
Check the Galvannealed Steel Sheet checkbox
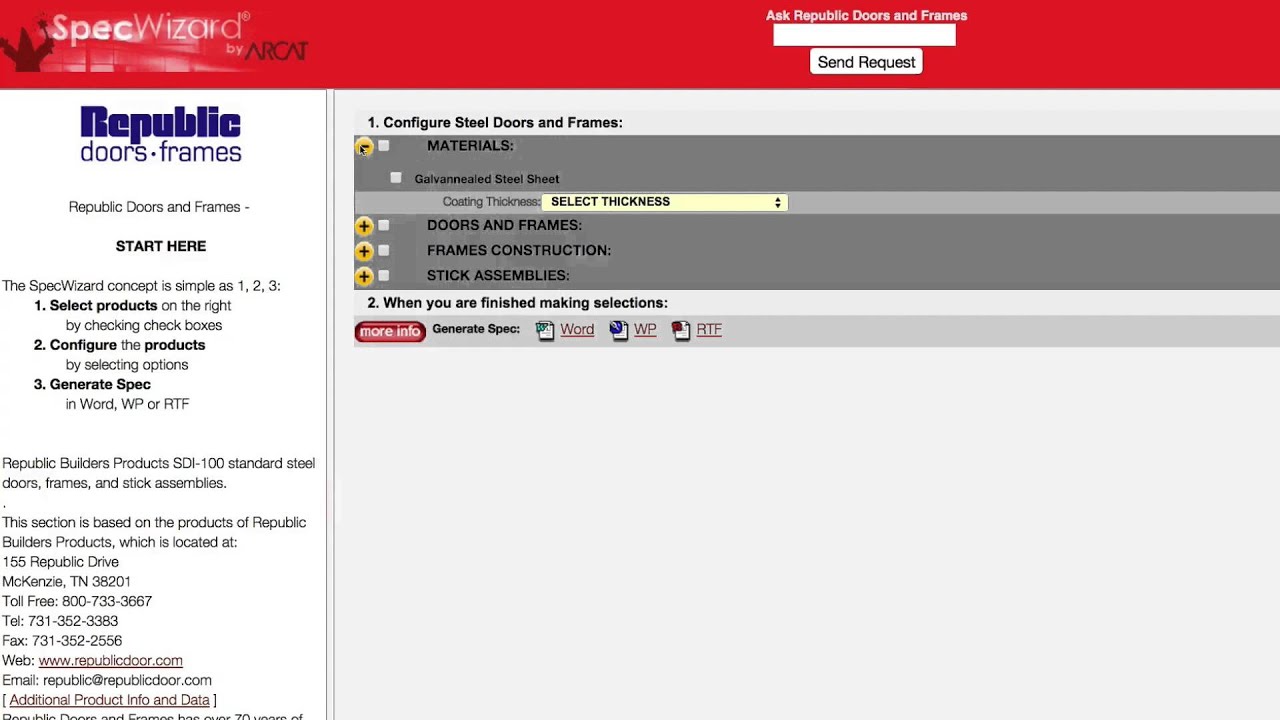pyautogui.click(x=396, y=178)
